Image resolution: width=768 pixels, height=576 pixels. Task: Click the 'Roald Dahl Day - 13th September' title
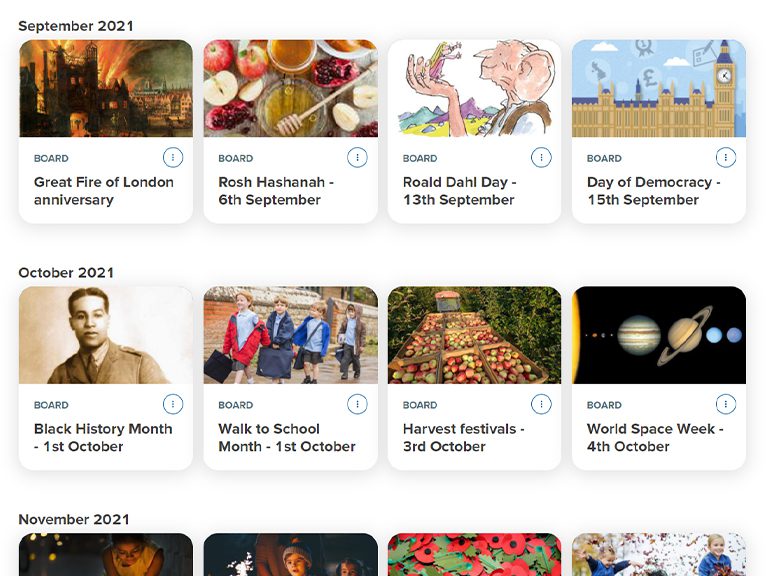[x=459, y=191]
